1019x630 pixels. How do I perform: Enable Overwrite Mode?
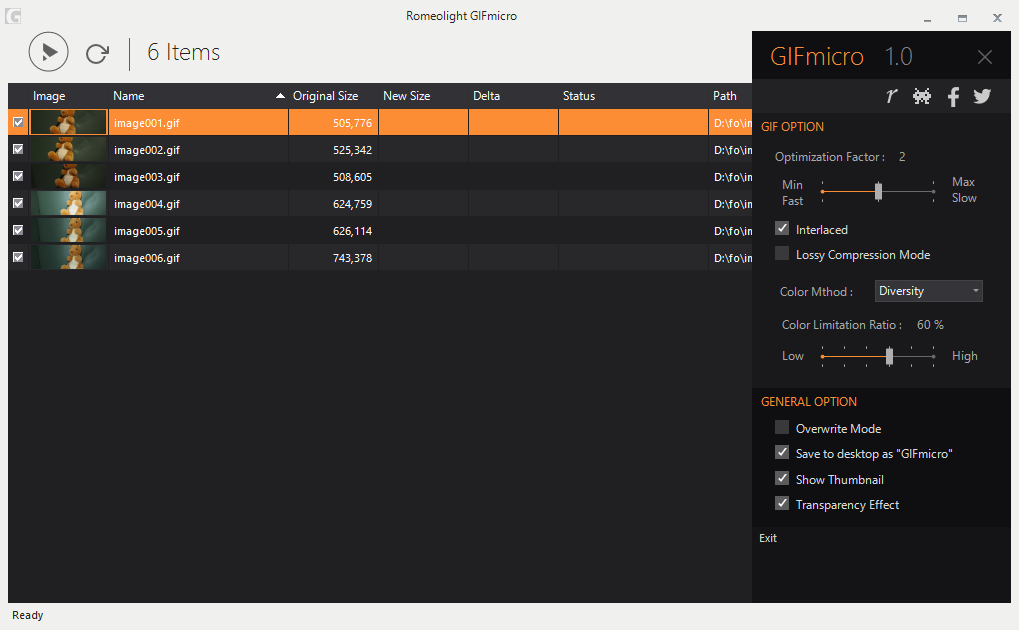781,427
